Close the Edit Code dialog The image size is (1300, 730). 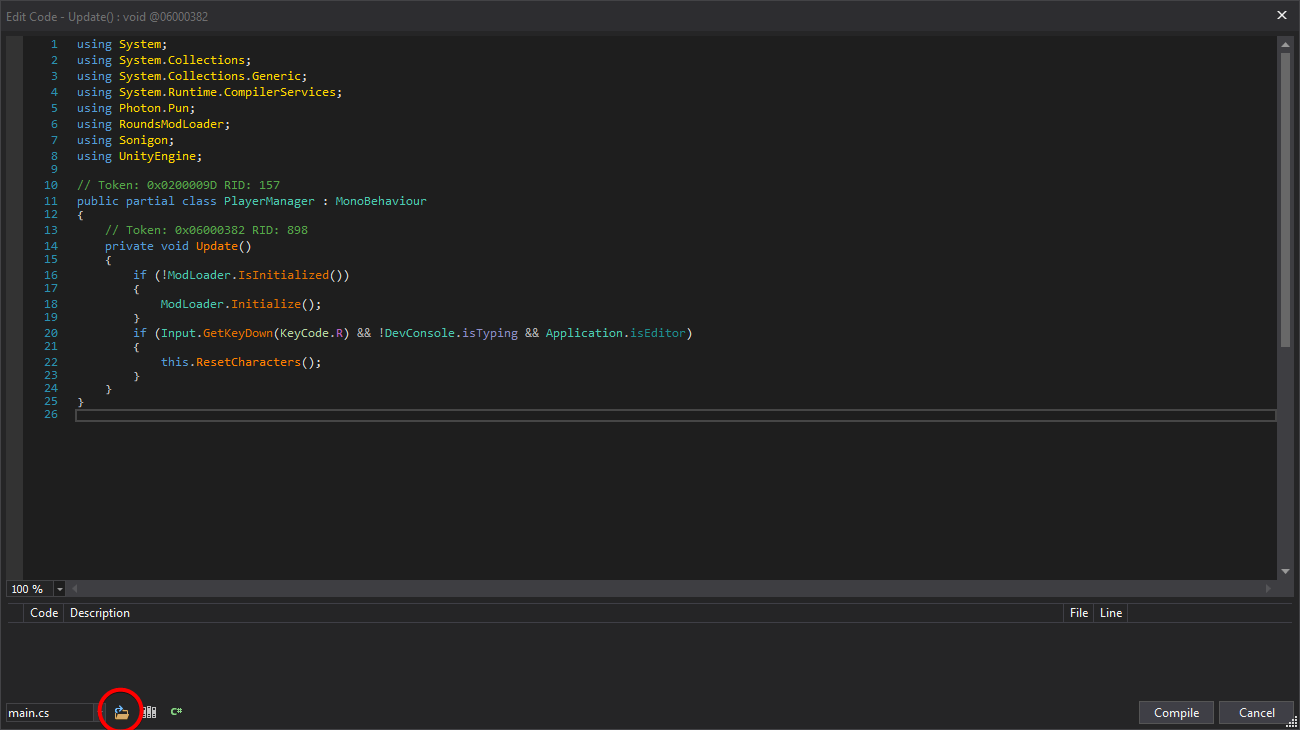click(1283, 15)
